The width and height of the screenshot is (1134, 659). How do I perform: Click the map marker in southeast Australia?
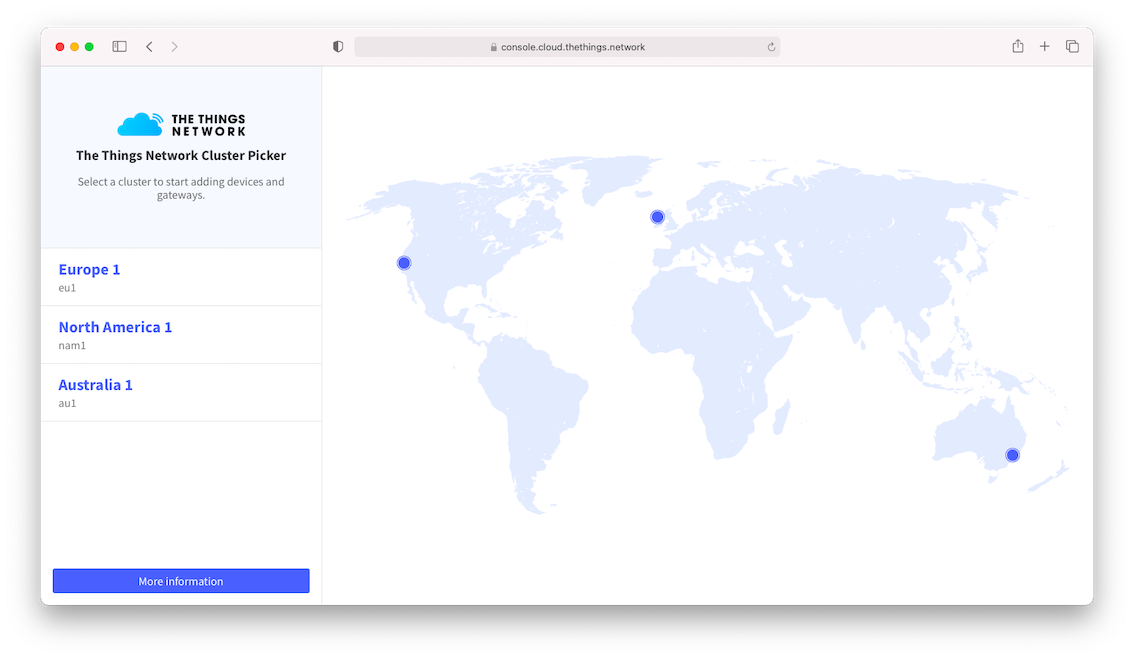tap(1012, 455)
